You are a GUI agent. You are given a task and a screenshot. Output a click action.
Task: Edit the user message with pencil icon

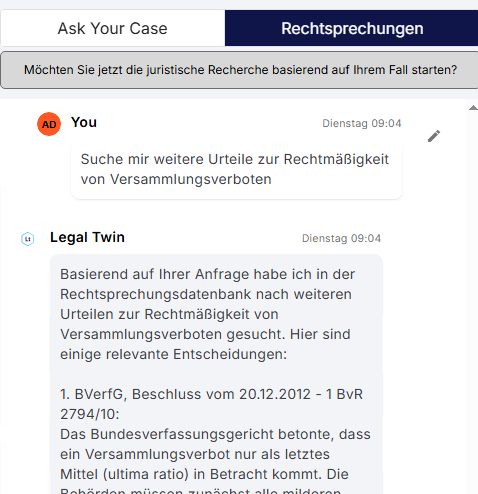(434, 136)
